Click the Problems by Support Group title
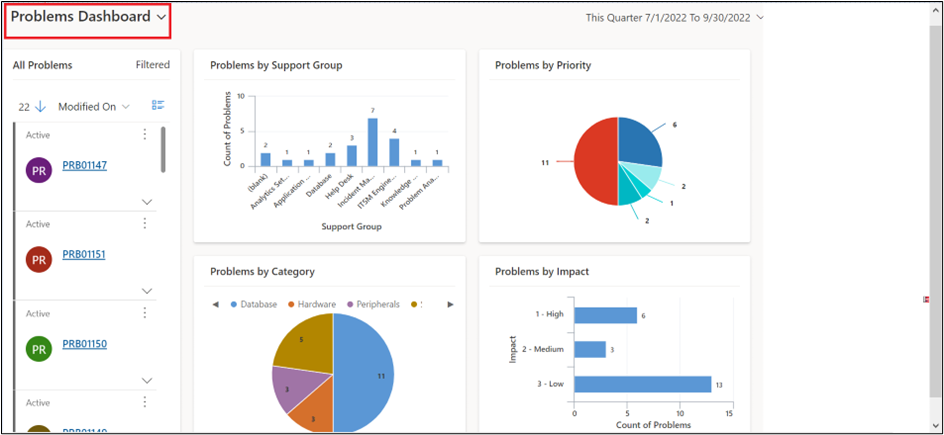Screen dimensions: 944x435 pos(276,66)
